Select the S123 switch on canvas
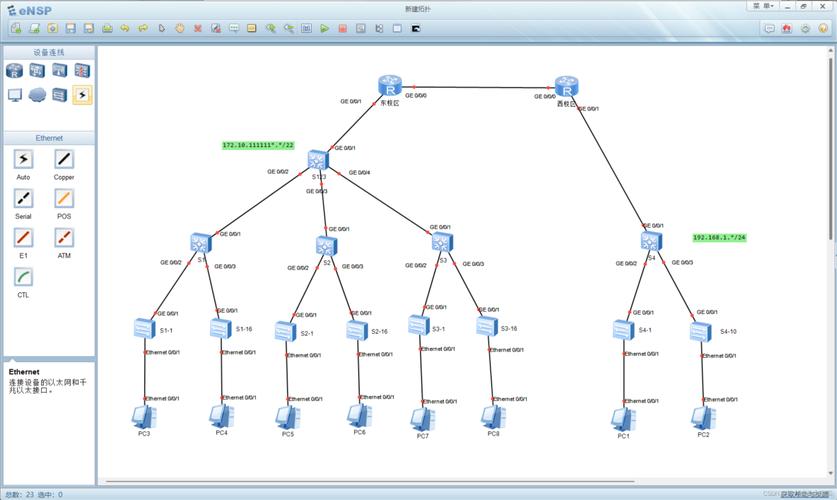Viewport: 837px width, 500px height. click(x=318, y=160)
